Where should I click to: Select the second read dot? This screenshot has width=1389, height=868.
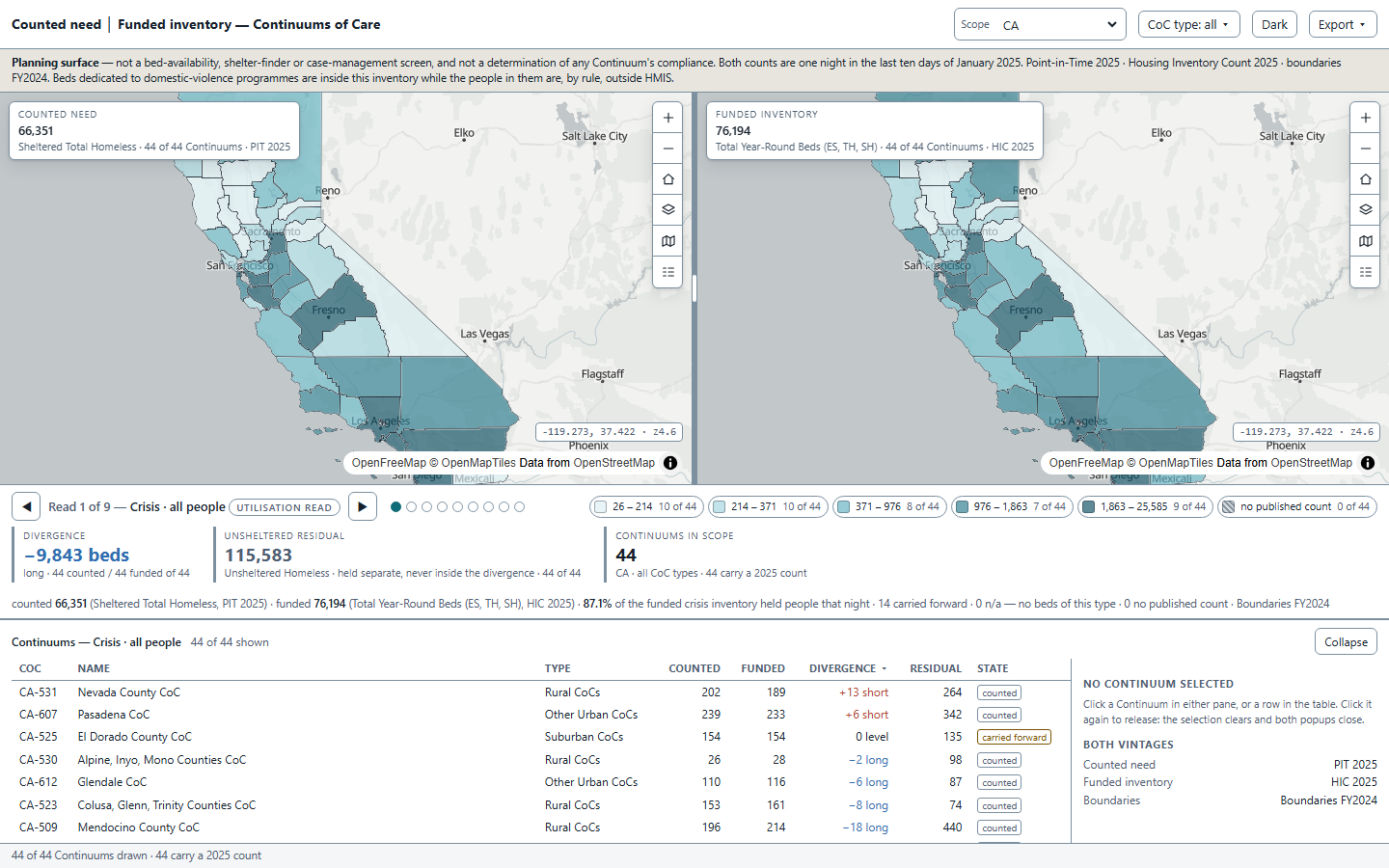(x=412, y=506)
